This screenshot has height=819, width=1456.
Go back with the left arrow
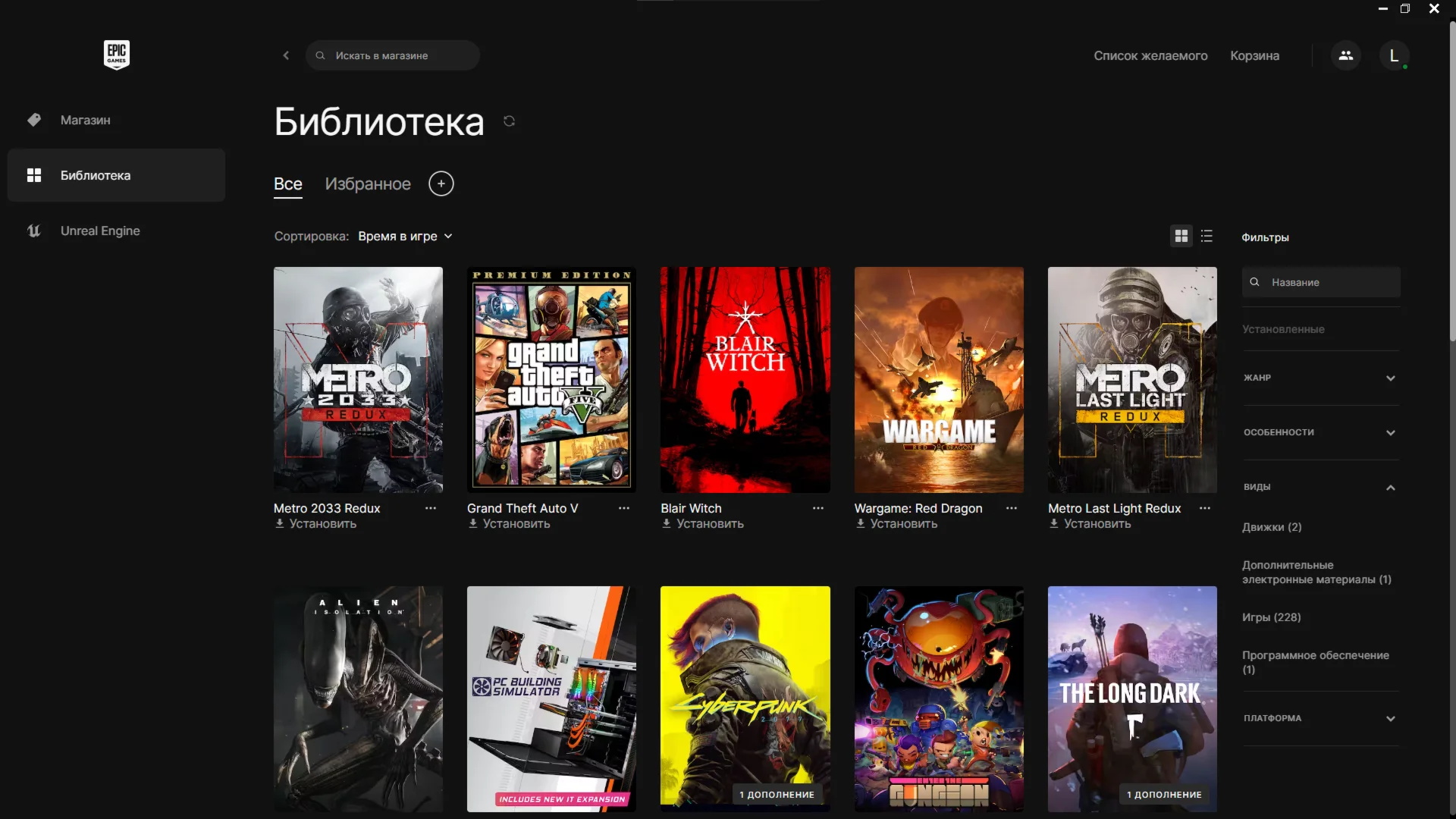286,55
